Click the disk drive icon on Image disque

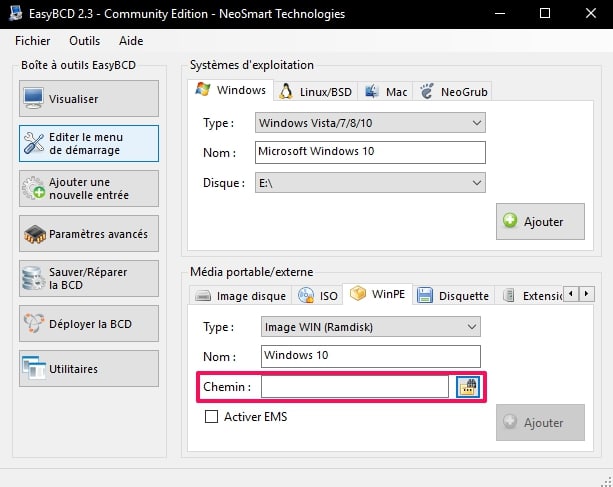click(203, 296)
